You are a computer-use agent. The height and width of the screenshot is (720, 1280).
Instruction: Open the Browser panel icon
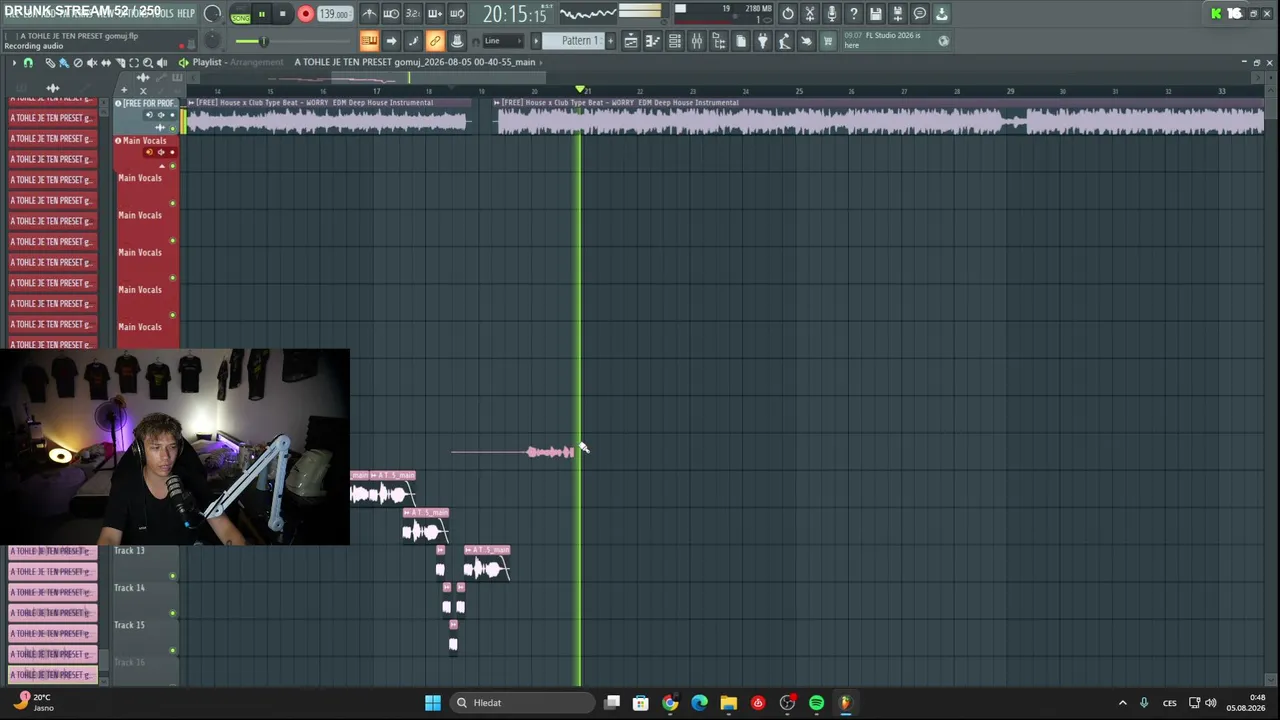[719, 41]
